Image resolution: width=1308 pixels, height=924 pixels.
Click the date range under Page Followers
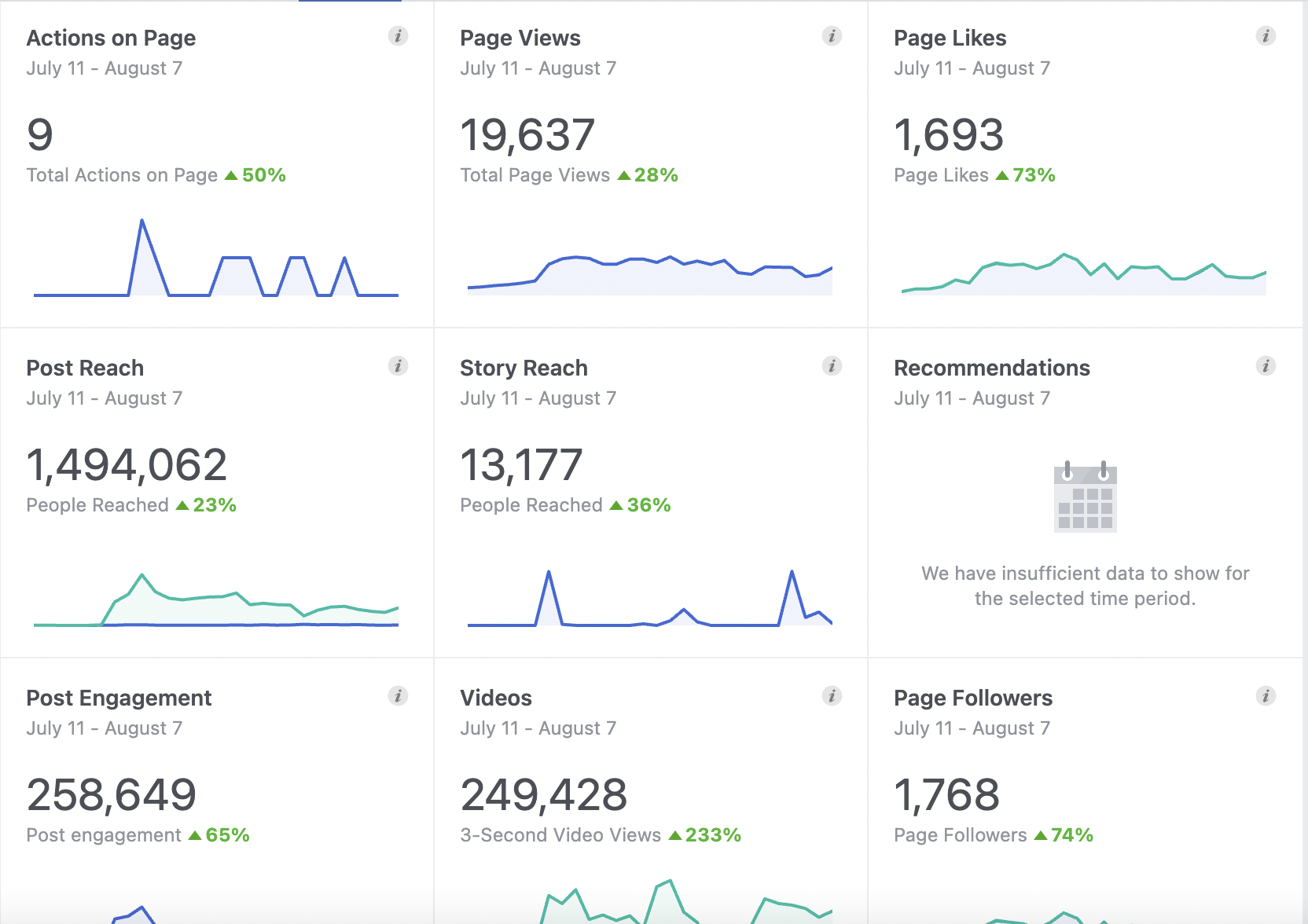click(972, 728)
